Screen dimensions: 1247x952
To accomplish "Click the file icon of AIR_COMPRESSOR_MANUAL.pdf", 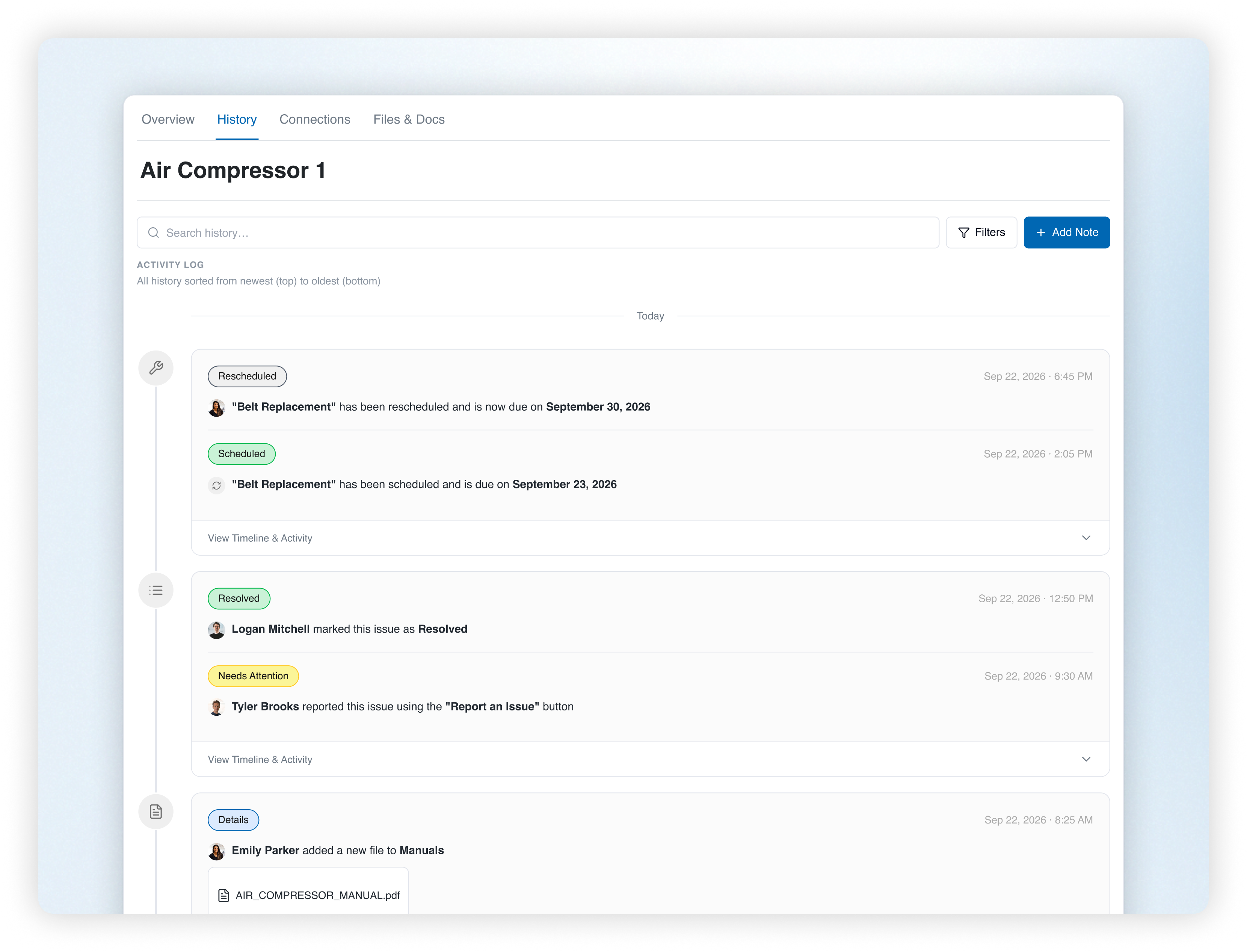I will click(224, 895).
